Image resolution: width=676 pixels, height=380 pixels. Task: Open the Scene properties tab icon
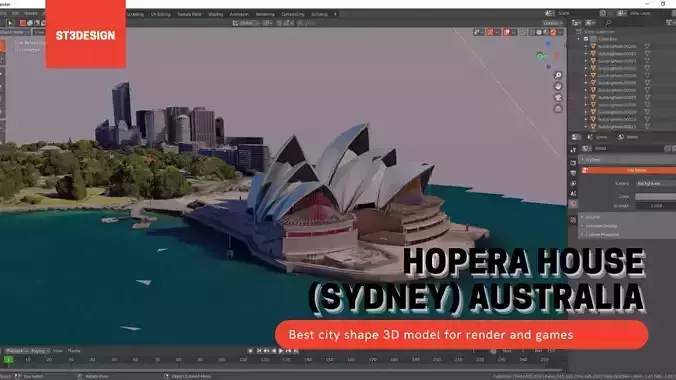click(x=573, y=194)
